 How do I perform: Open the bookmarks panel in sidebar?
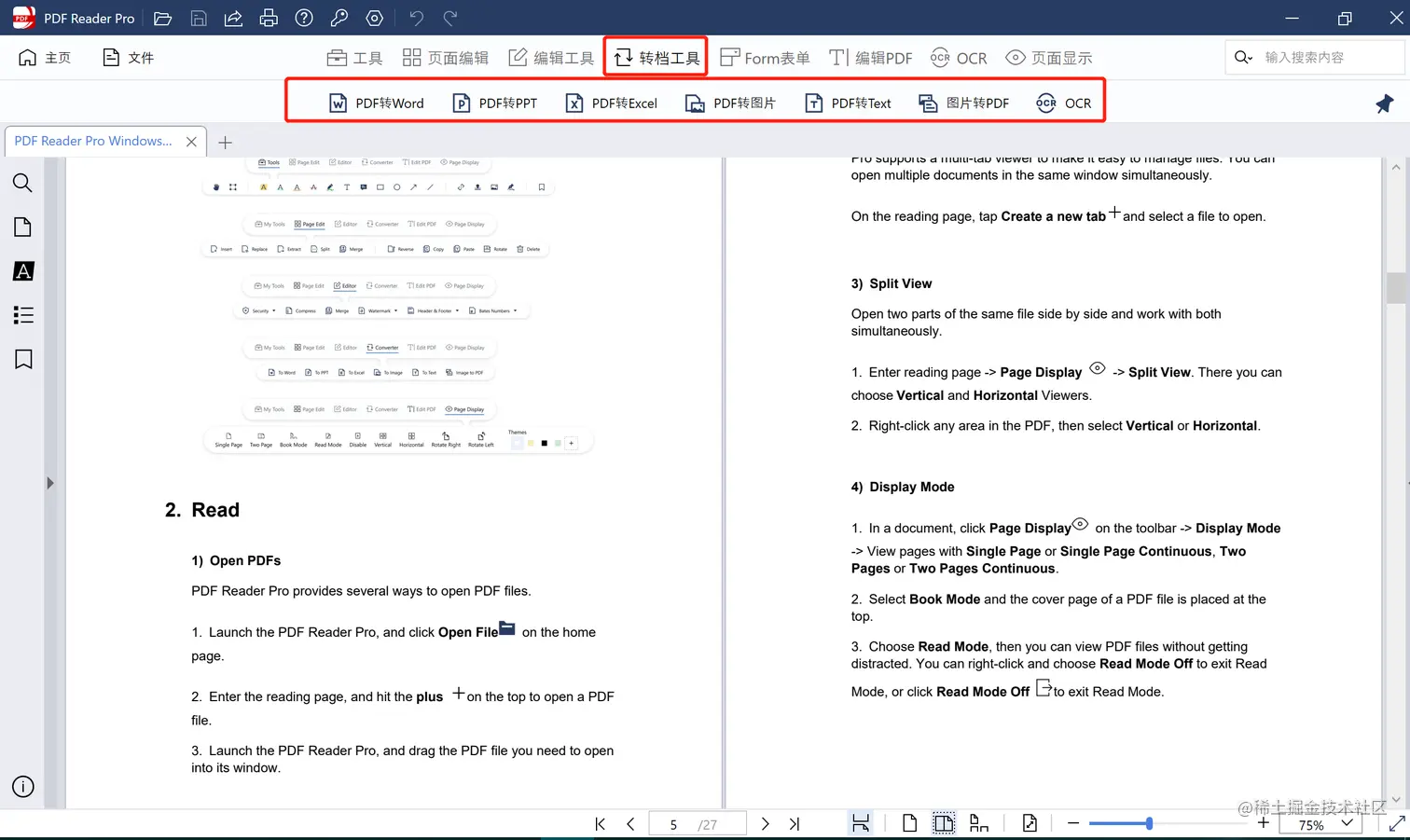(23, 359)
